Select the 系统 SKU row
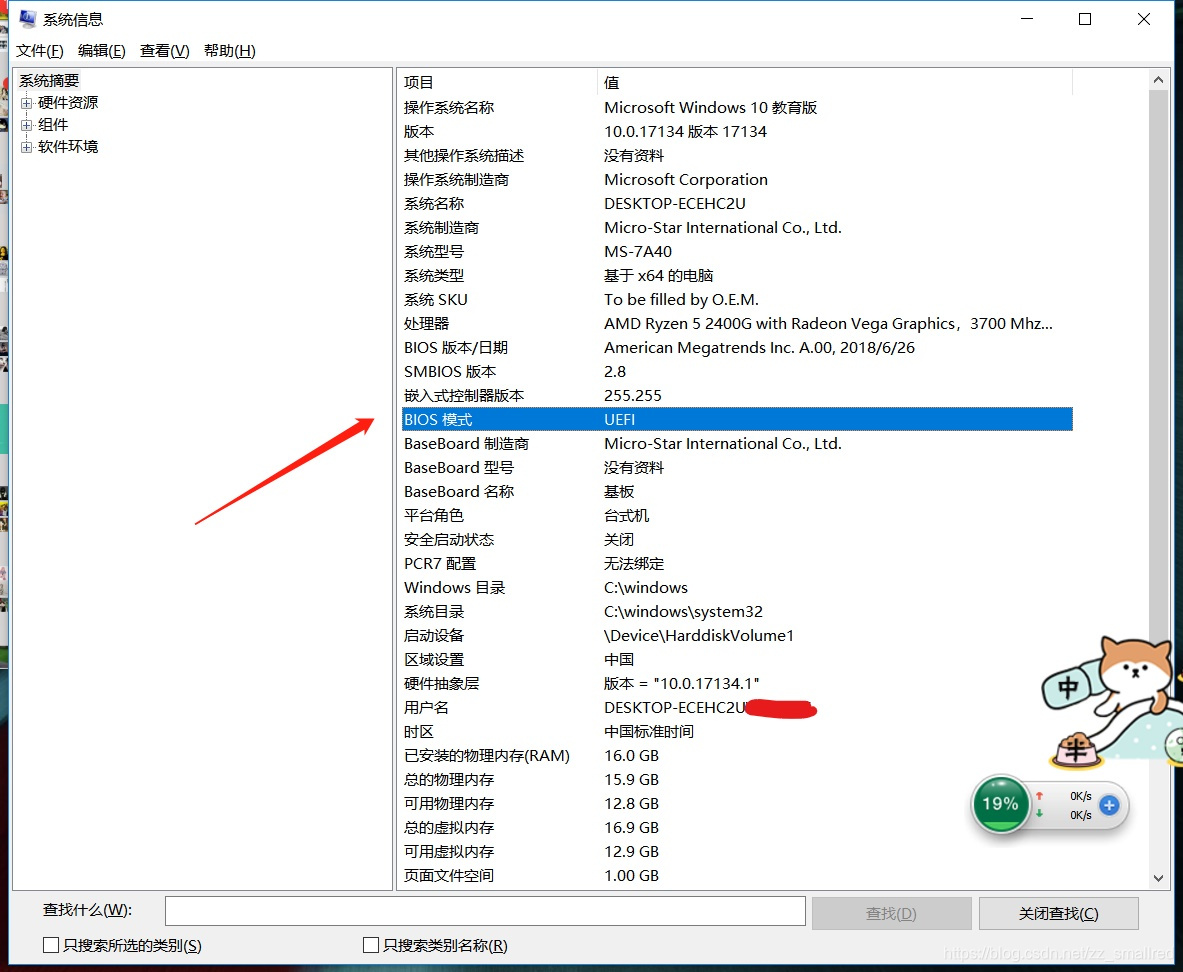Viewport: 1183px width, 972px height. click(737, 300)
